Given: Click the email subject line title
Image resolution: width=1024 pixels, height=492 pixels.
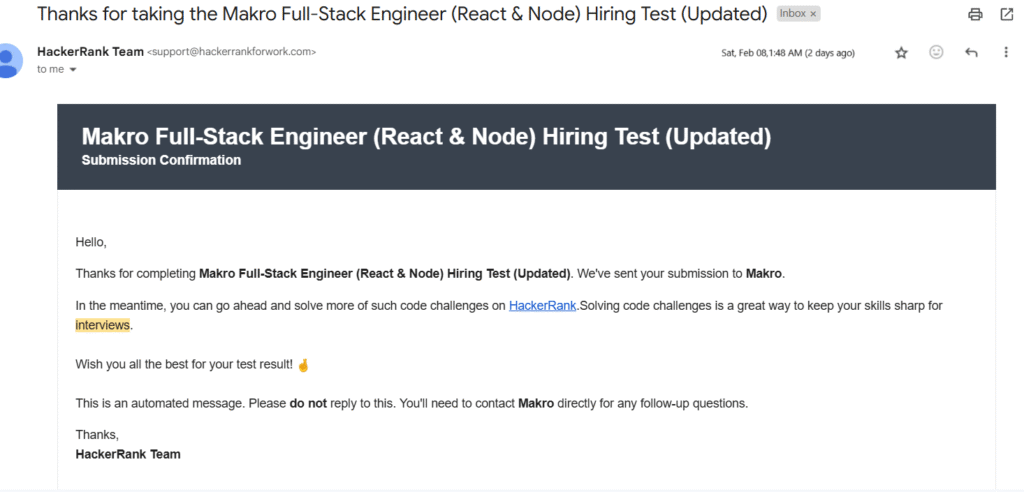Looking at the screenshot, I should 402,14.
